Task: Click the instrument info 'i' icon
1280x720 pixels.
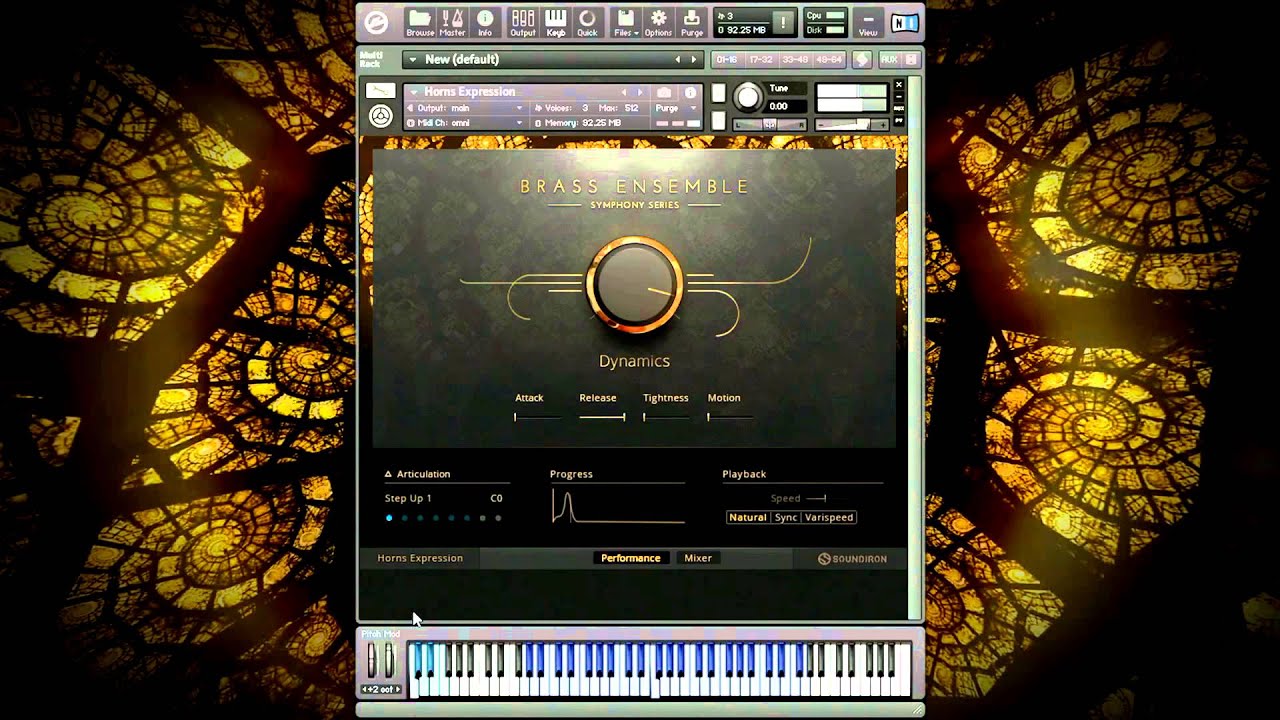Action: [x=690, y=92]
